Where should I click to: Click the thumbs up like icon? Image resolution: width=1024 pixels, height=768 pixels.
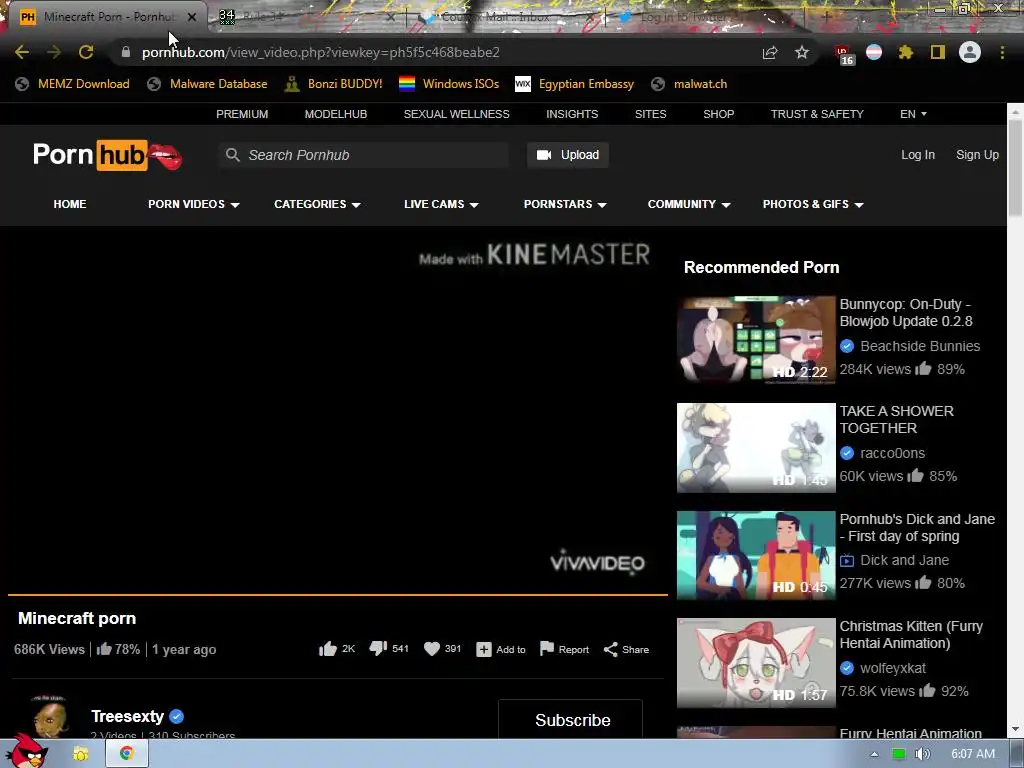(x=327, y=648)
